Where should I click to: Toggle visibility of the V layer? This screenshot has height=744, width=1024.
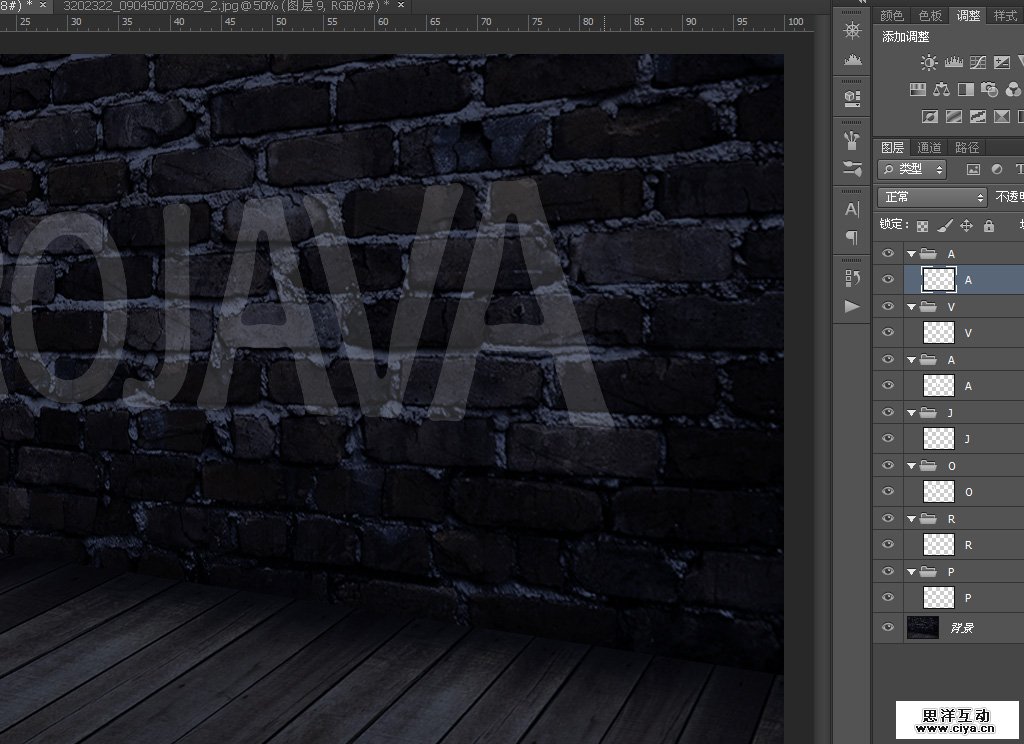click(887, 333)
